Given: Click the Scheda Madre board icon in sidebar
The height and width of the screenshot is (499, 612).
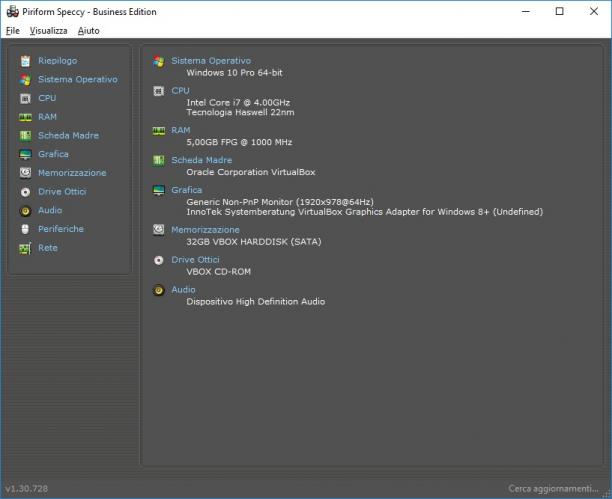Looking at the screenshot, I should pos(25,135).
